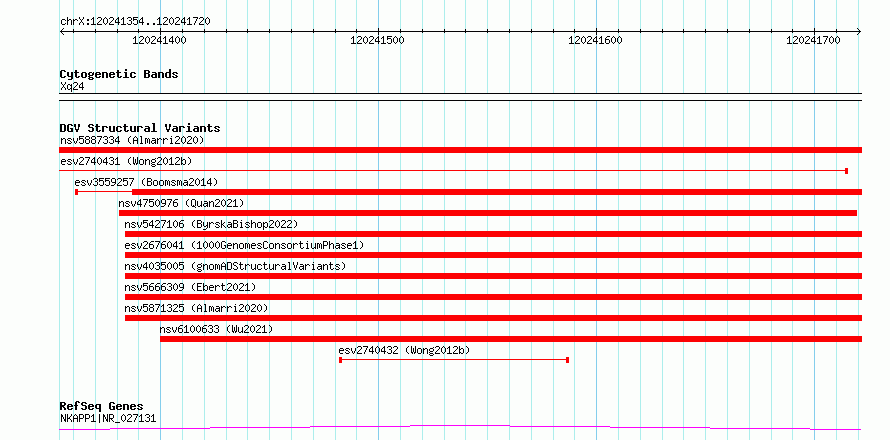Click the DGV Structural Variants track title
The width and height of the screenshot is (890, 440).
tap(140, 128)
